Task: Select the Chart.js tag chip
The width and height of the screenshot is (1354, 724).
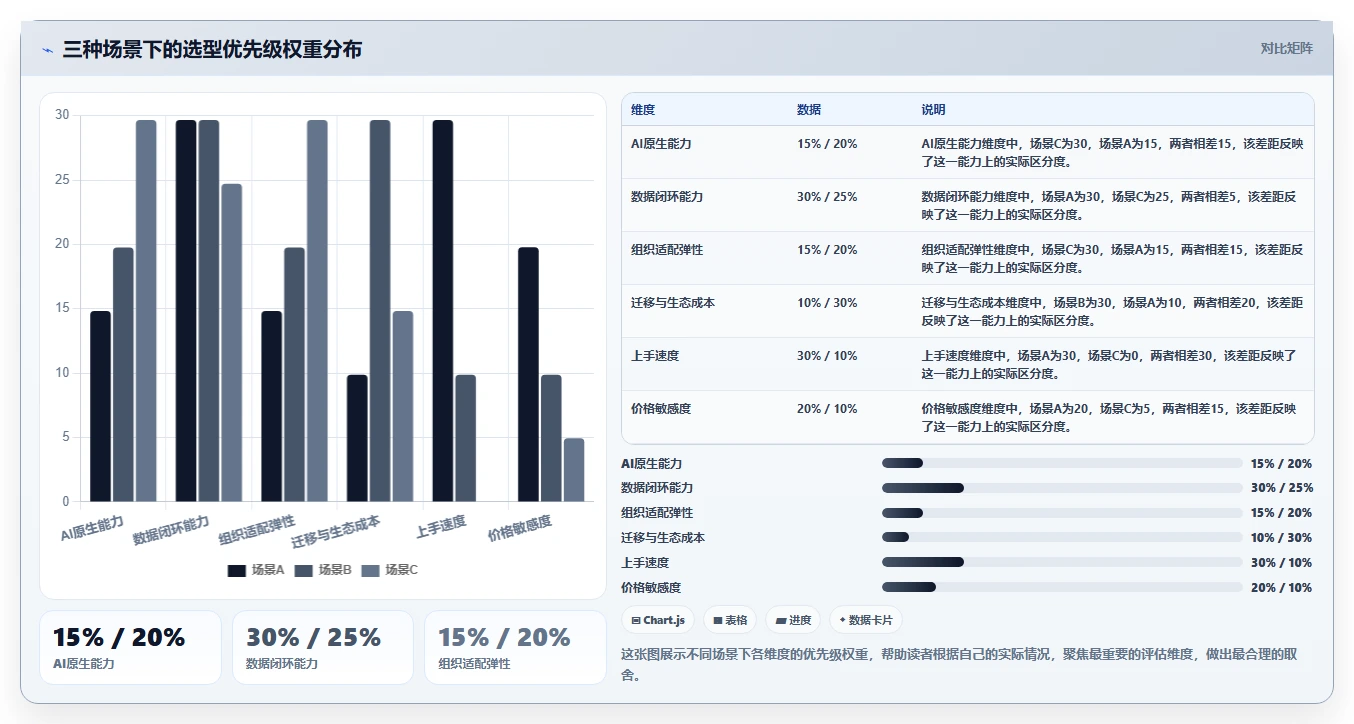Action: pos(658,620)
